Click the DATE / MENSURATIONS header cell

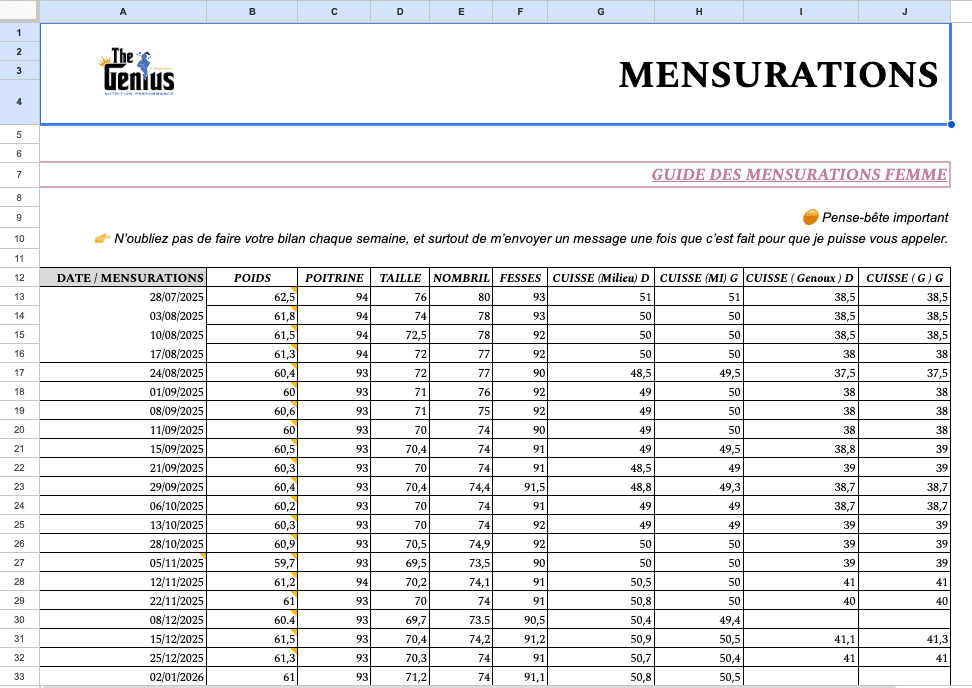123,278
